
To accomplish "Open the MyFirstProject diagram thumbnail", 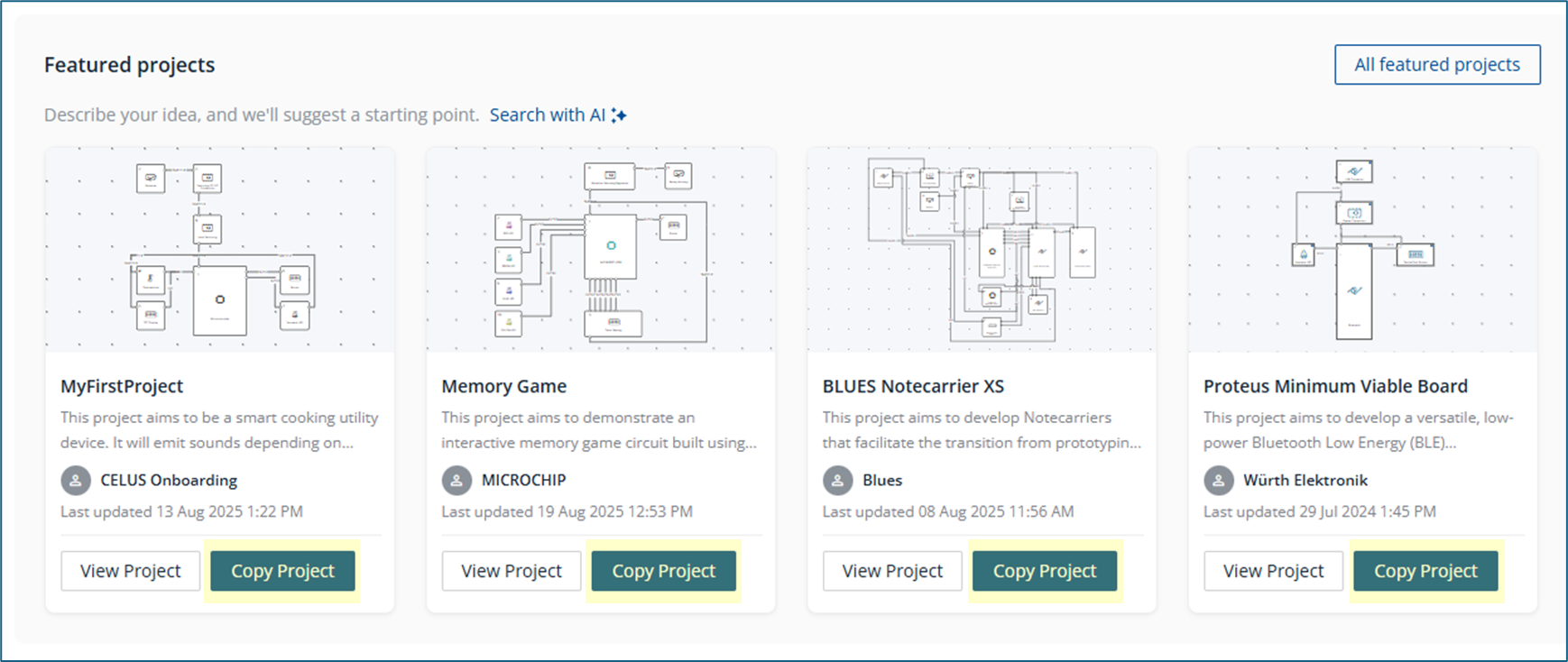I will coord(220,250).
